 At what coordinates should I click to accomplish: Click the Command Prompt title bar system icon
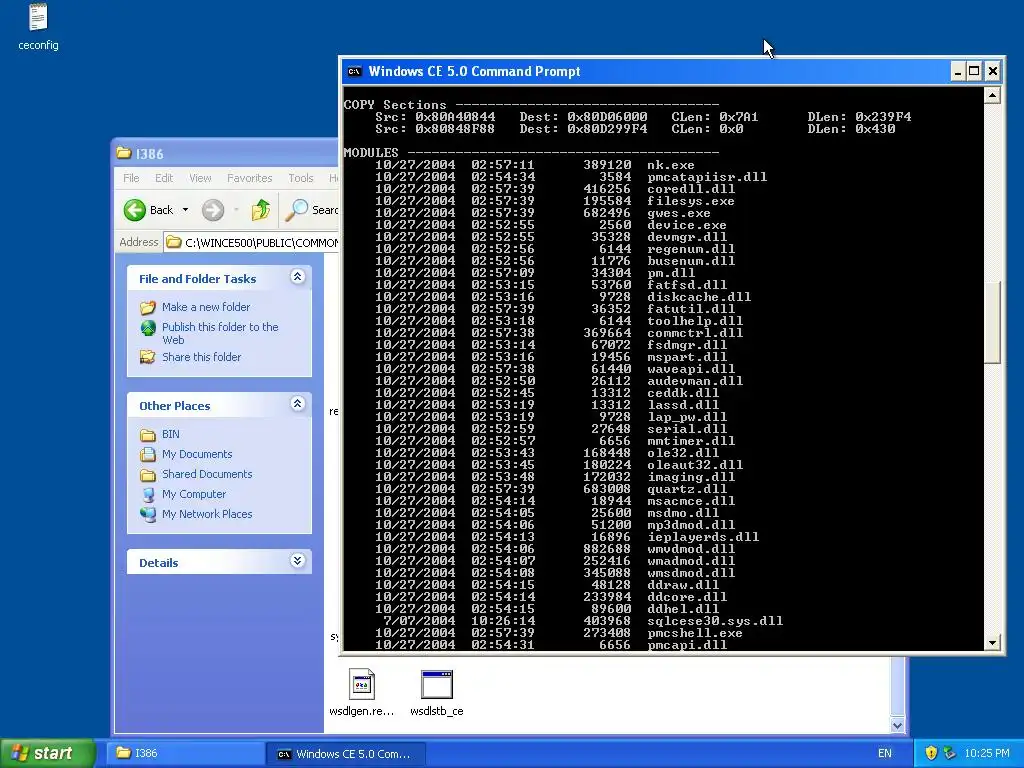(355, 71)
